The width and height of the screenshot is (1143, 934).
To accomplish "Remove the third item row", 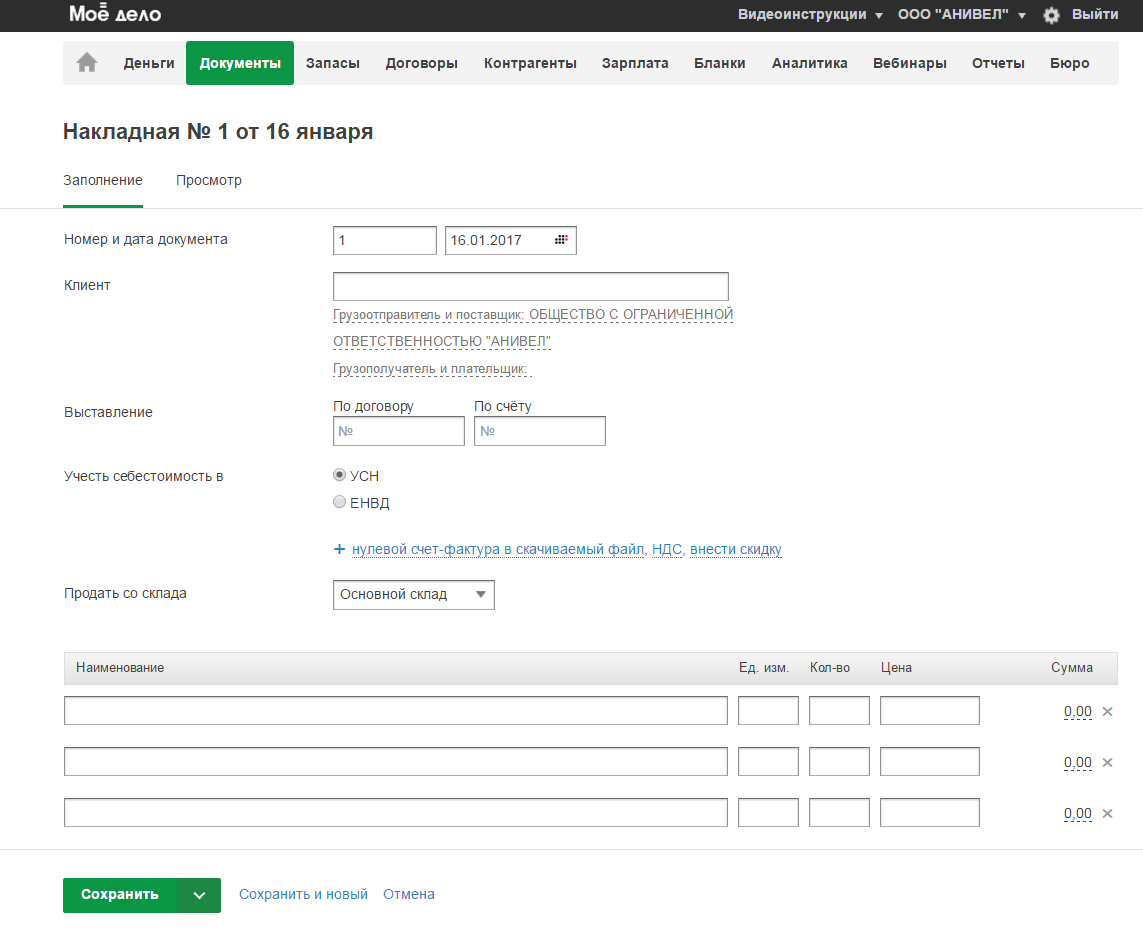I will click(1107, 814).
